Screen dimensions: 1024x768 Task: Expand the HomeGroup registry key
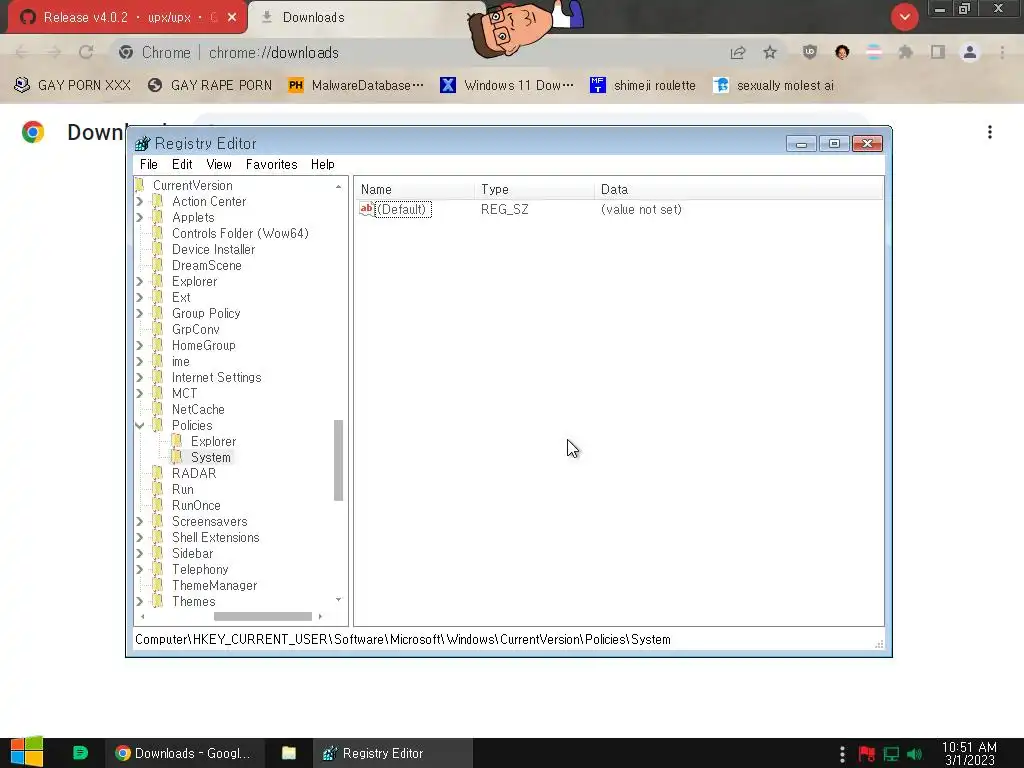coord(140,345)
